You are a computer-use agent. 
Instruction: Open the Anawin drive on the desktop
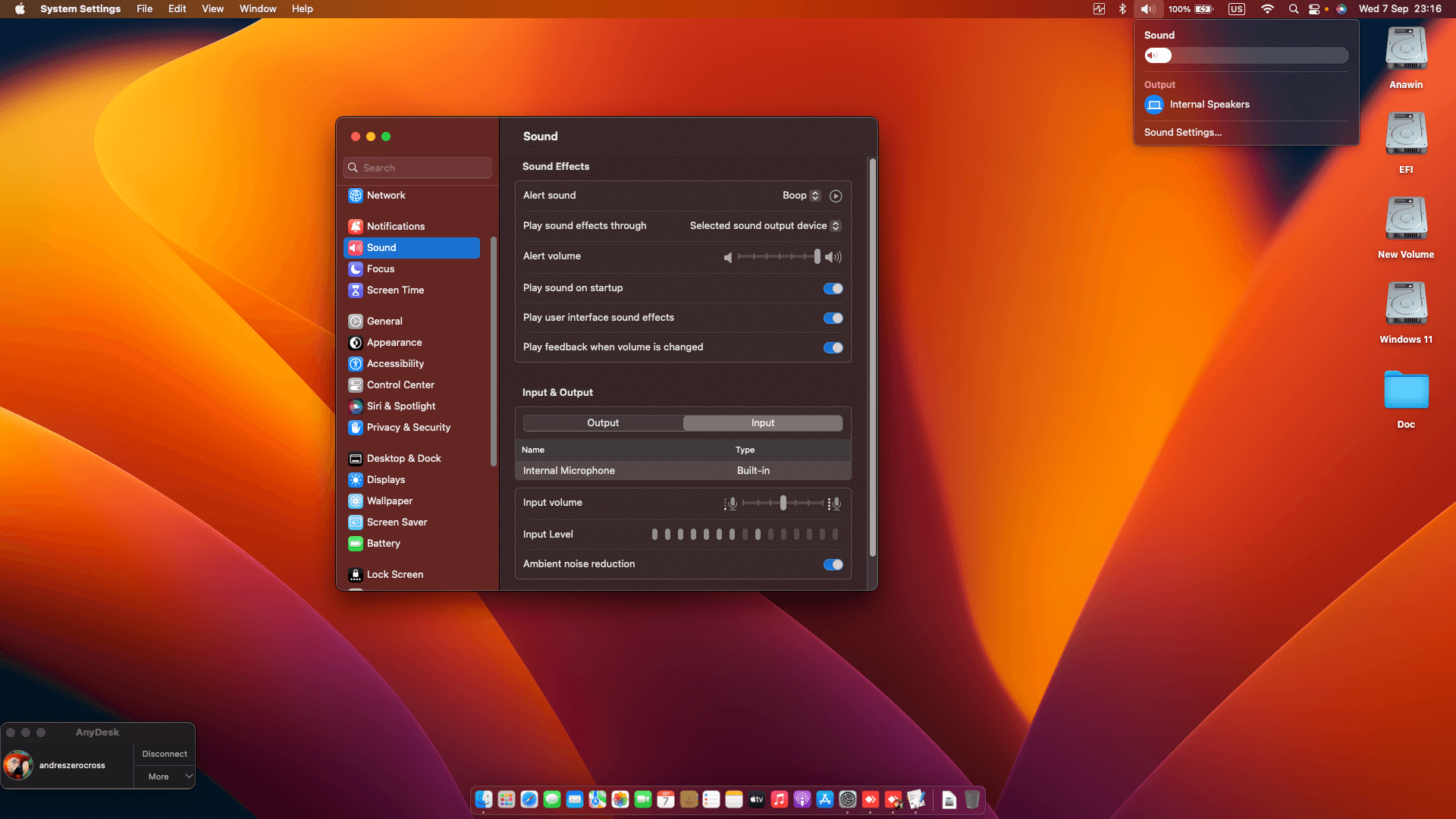click(x=1406, y=58)
